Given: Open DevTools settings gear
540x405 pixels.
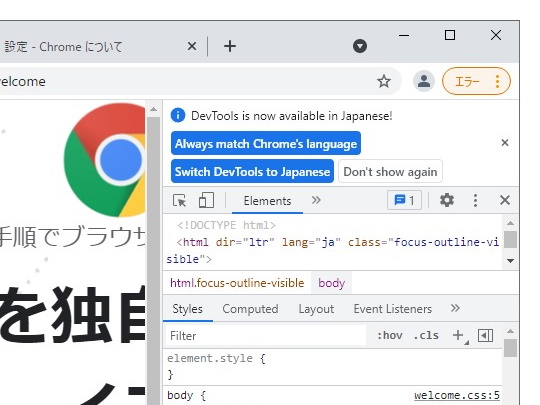Looking at the screenshot, I should (447, 200).
